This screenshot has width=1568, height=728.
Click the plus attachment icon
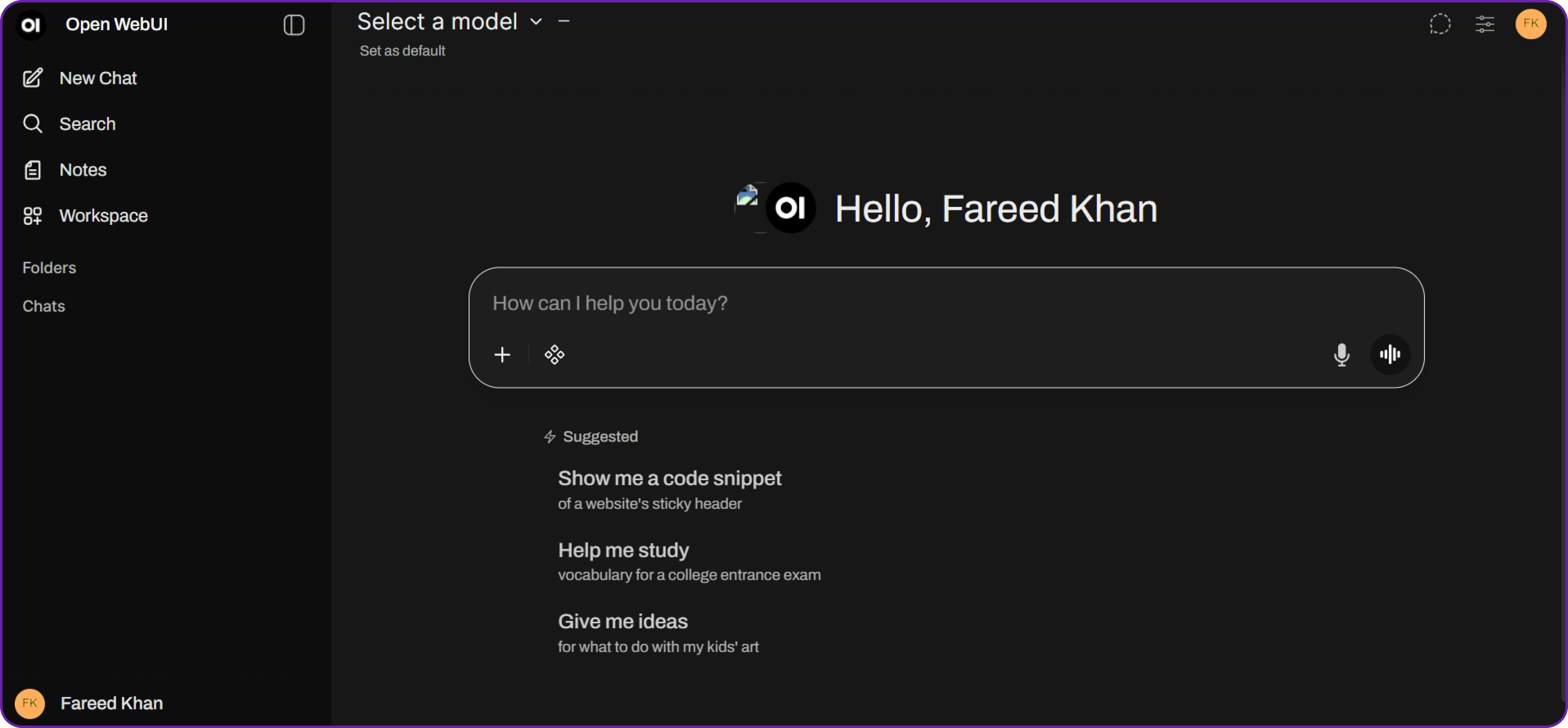[502, 355]
